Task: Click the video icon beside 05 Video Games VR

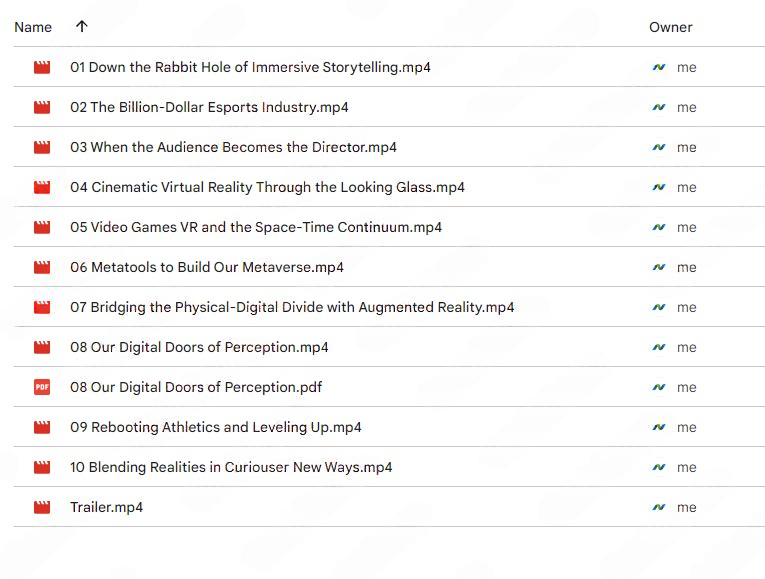Action: pos(42,227)
